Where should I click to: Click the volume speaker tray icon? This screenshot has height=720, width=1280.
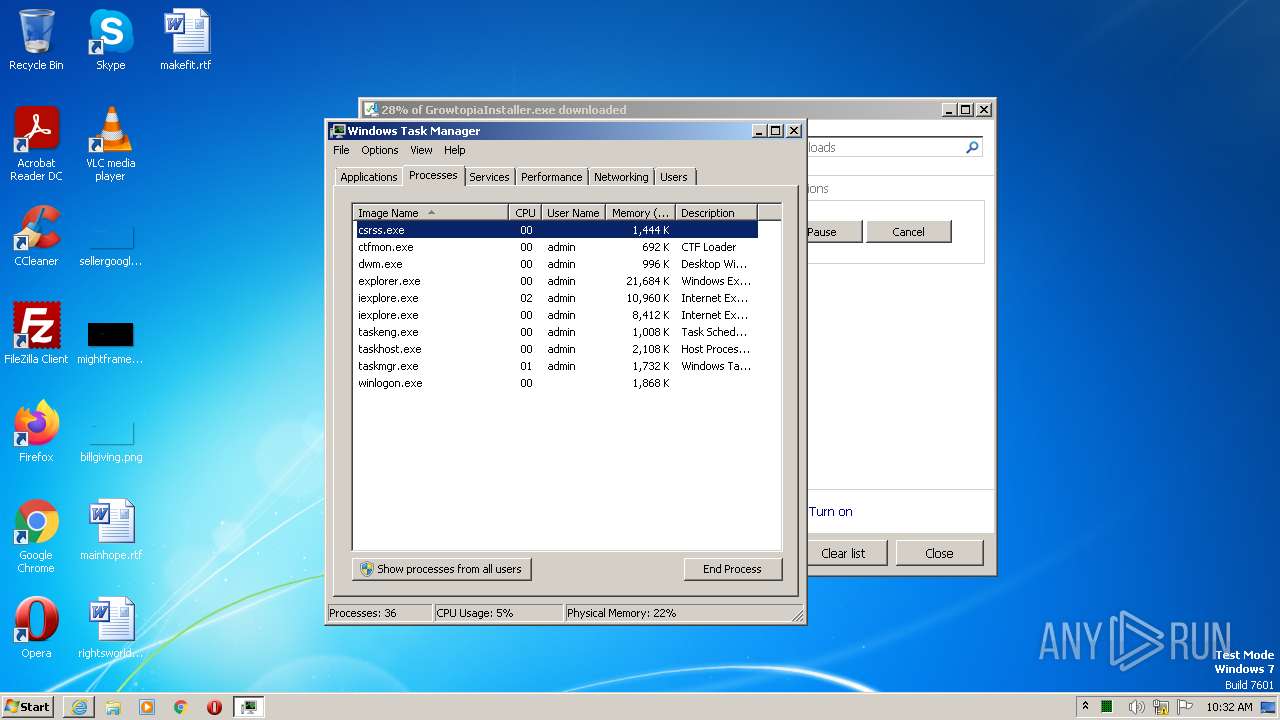pyautogui.click(x=1137, y=707)
